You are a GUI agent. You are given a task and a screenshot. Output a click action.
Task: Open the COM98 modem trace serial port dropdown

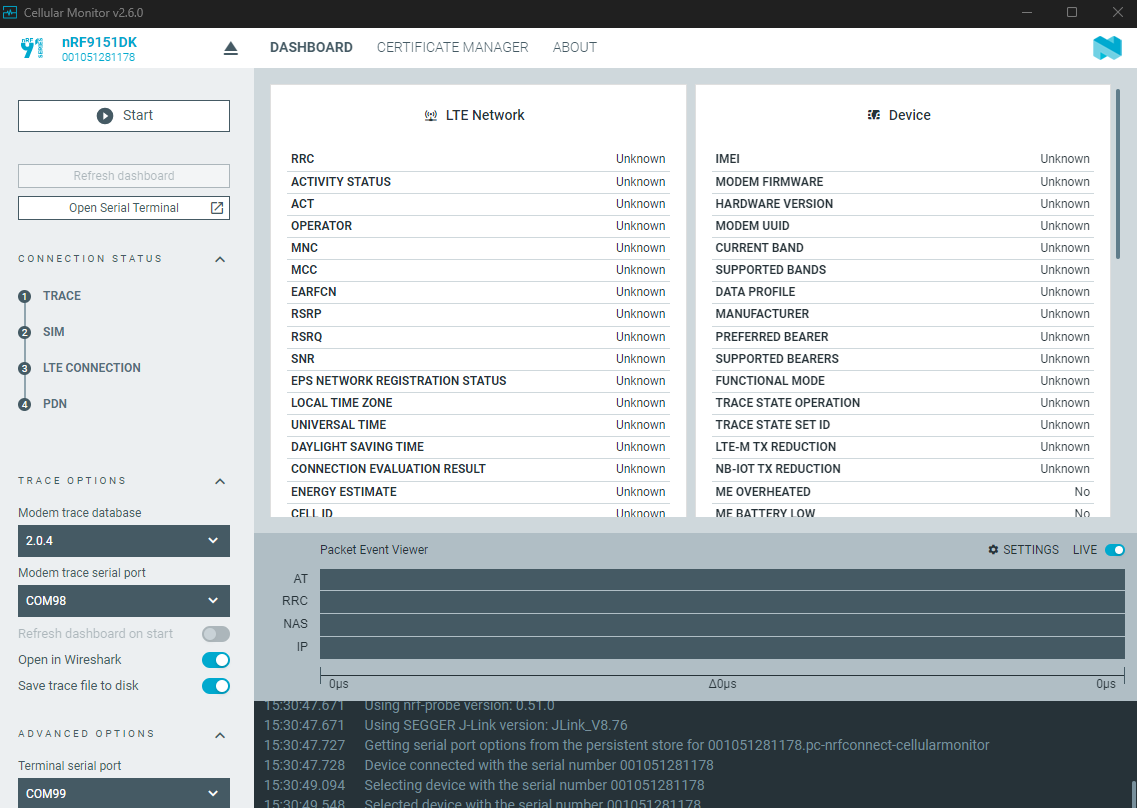124,601
